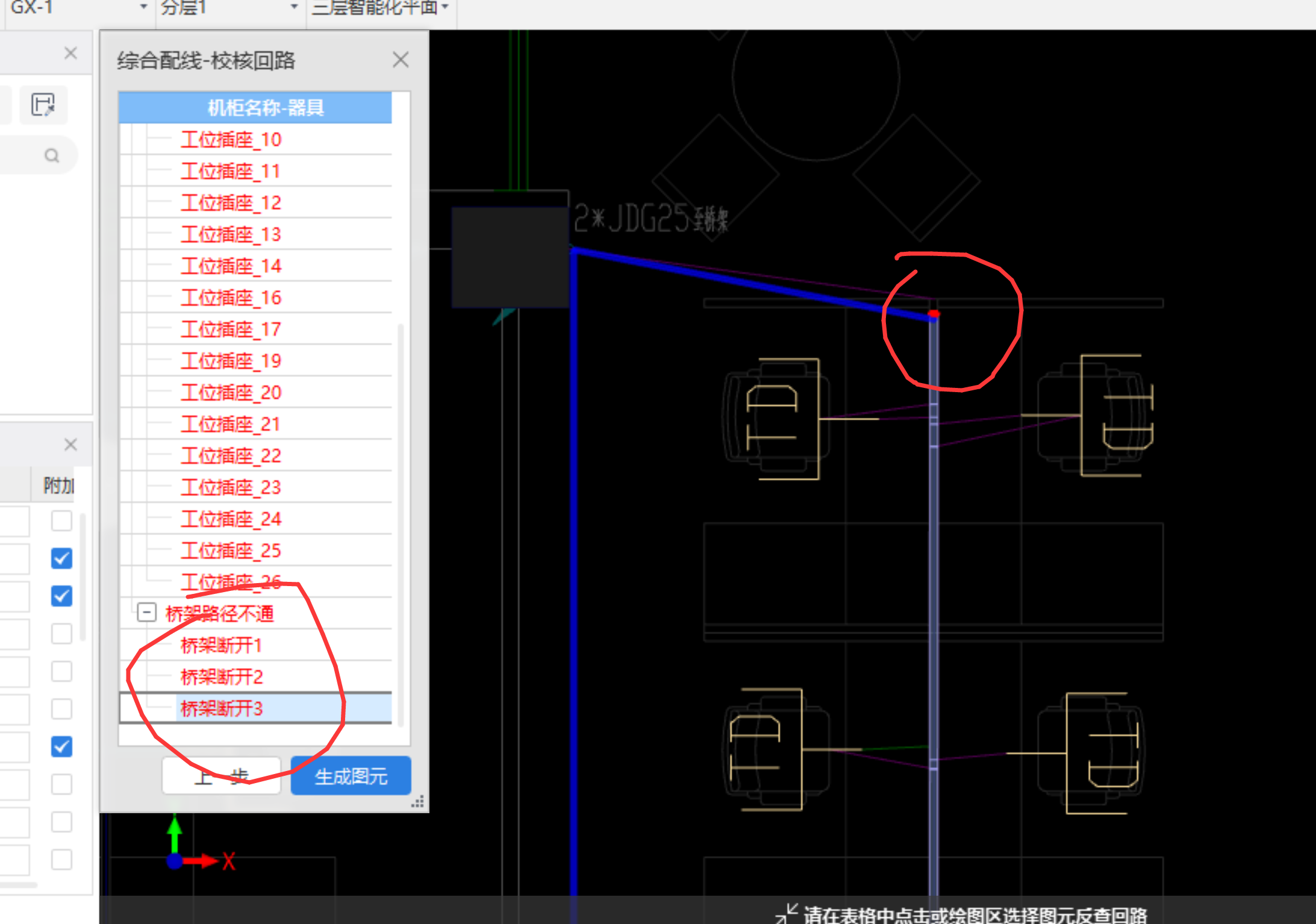This screenshot has height=924, width=1316.
Task: Click the 上一步 button
Action: click(x=221, y=776)
